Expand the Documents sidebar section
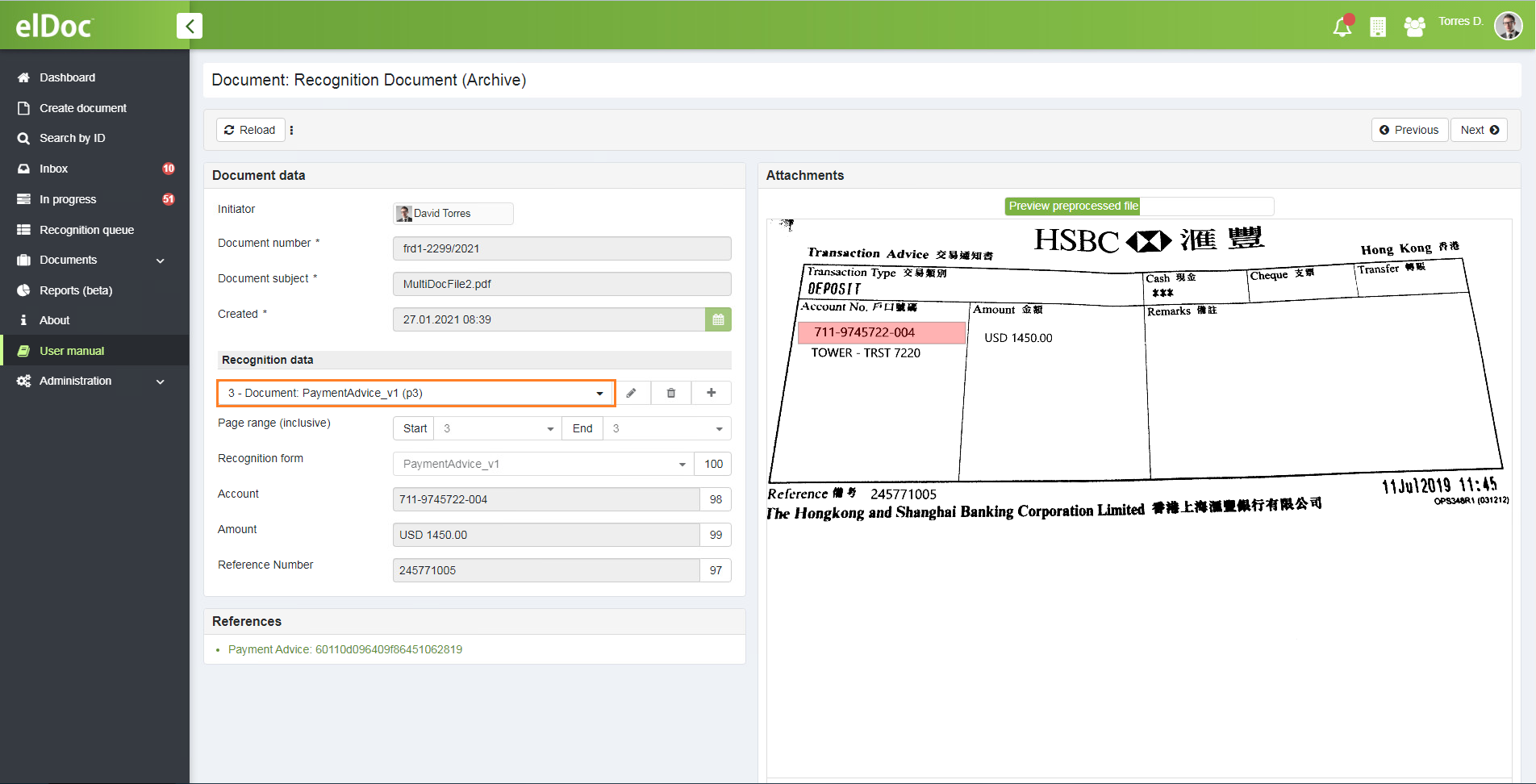1536x784 pixels. 68,260
